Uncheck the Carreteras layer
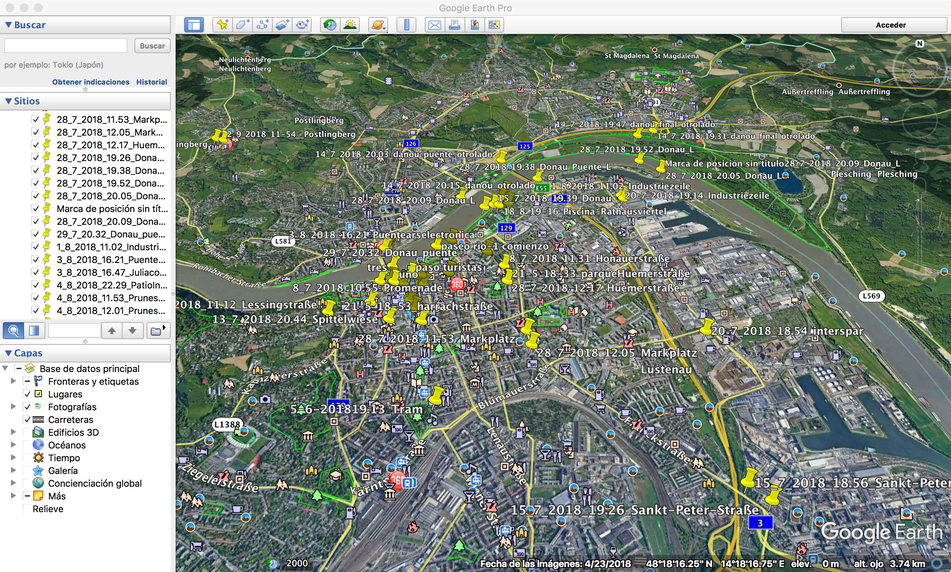This screenshot has width=951, height=572. tap(28, 420)
